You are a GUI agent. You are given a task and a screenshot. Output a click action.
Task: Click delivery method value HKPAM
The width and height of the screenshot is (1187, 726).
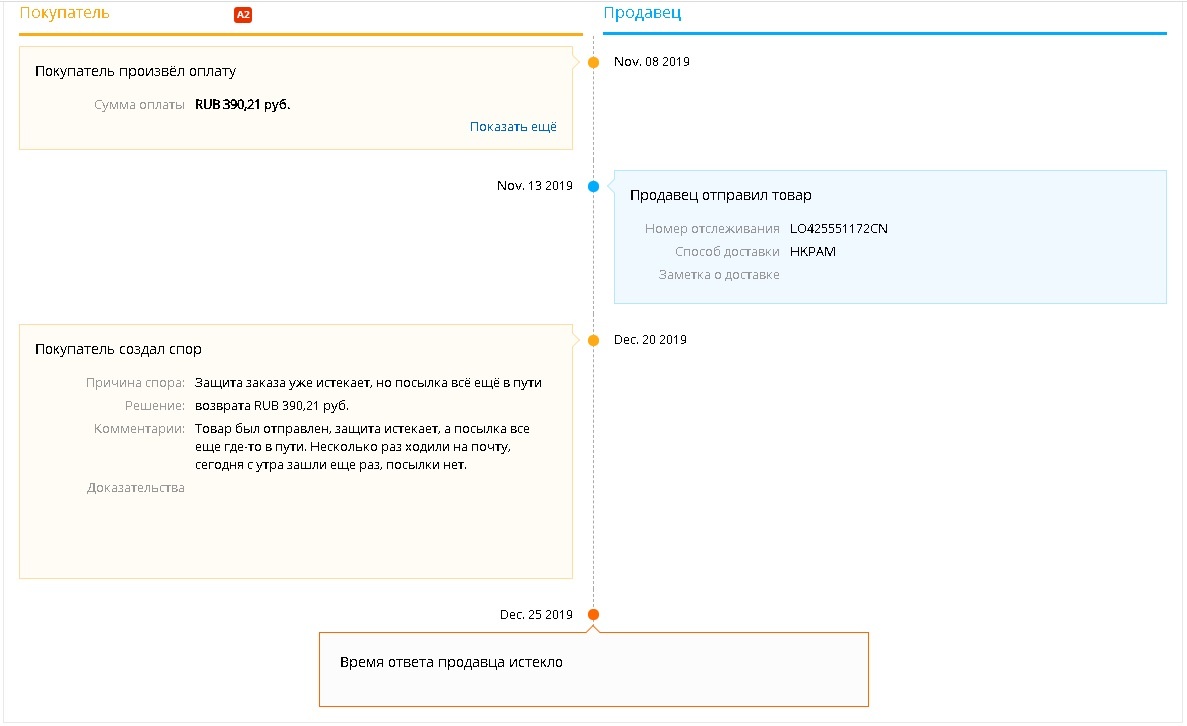click(812, 251)
